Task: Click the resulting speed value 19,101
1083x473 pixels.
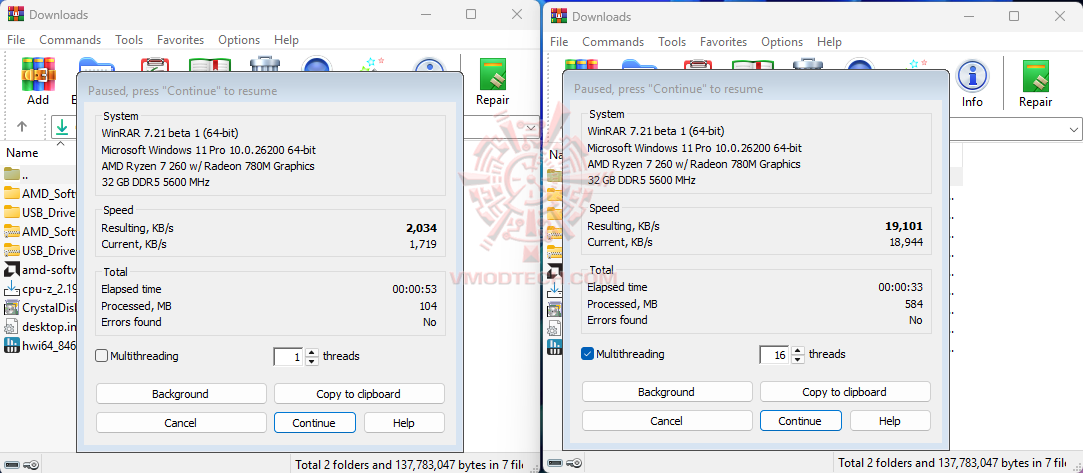Action: [x=904, y=226]
